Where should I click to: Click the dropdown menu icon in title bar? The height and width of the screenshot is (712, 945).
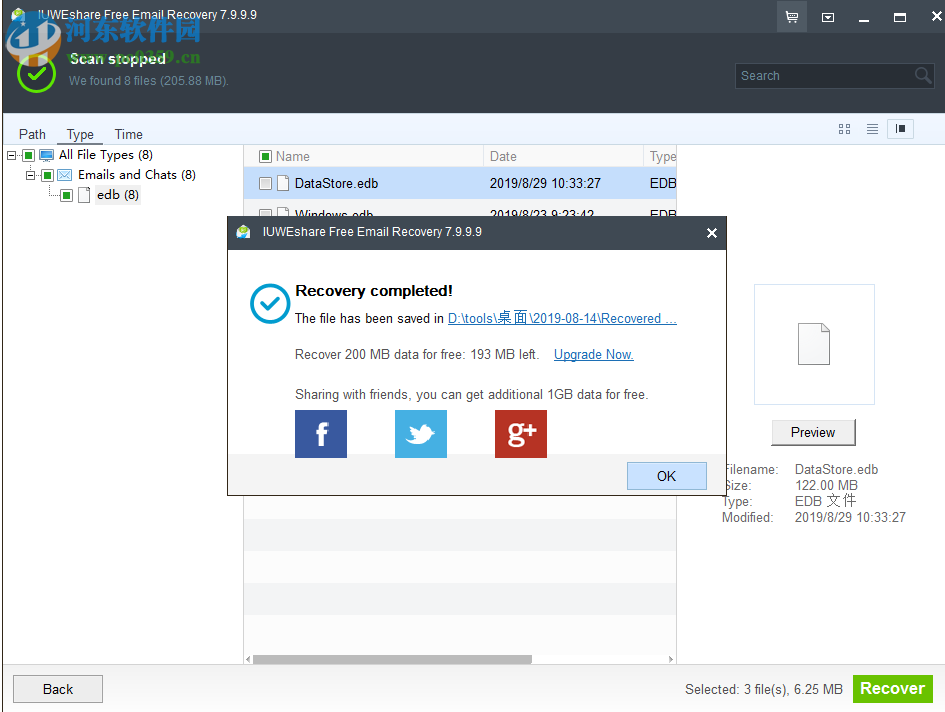point(828,16)
